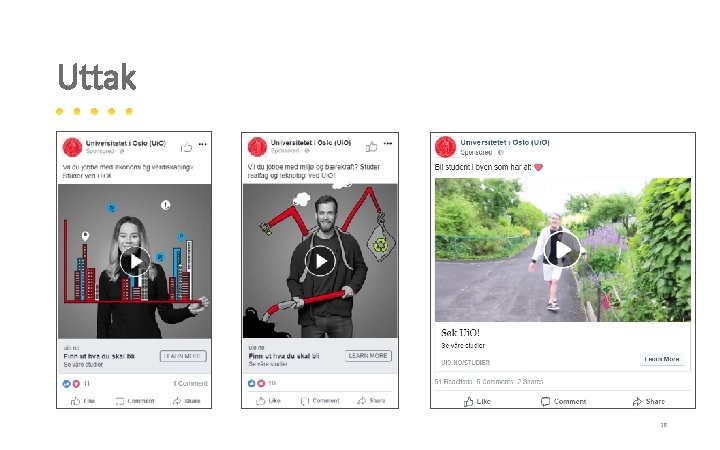Like the right ad post
720x450 pixels.
click(477, 401)
